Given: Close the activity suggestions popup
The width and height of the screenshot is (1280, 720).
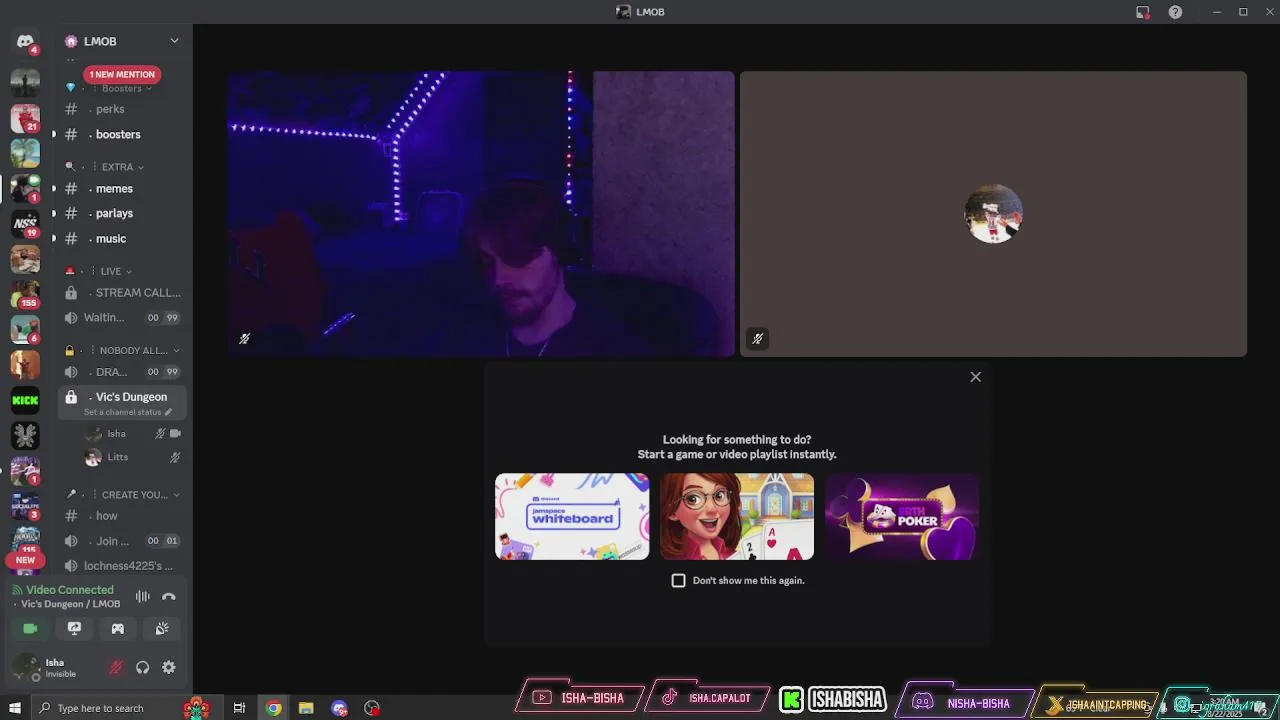Looking at the screenshot, I should pyautogui.click(x=975, y=377).
